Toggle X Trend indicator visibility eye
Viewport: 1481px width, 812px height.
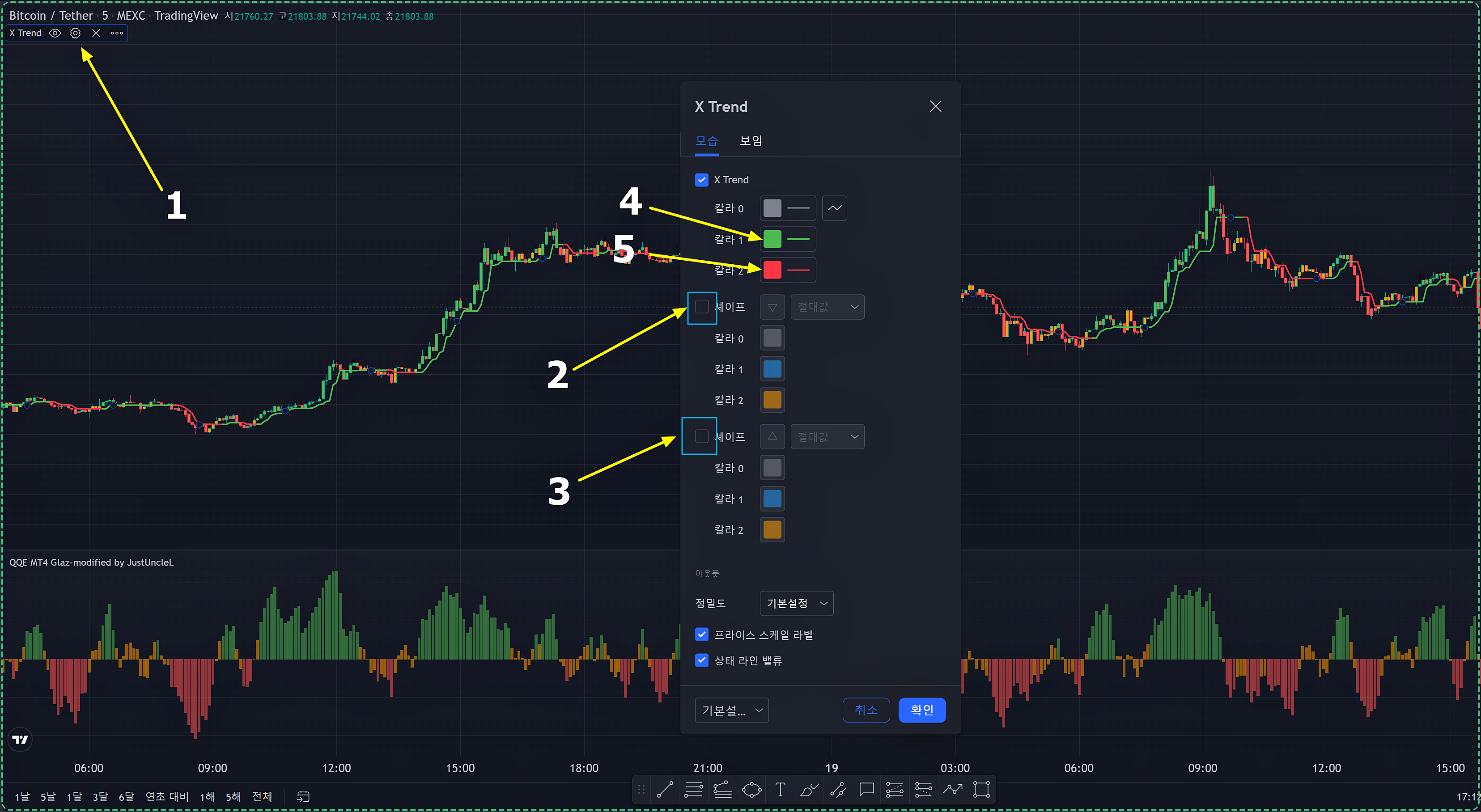55,34
